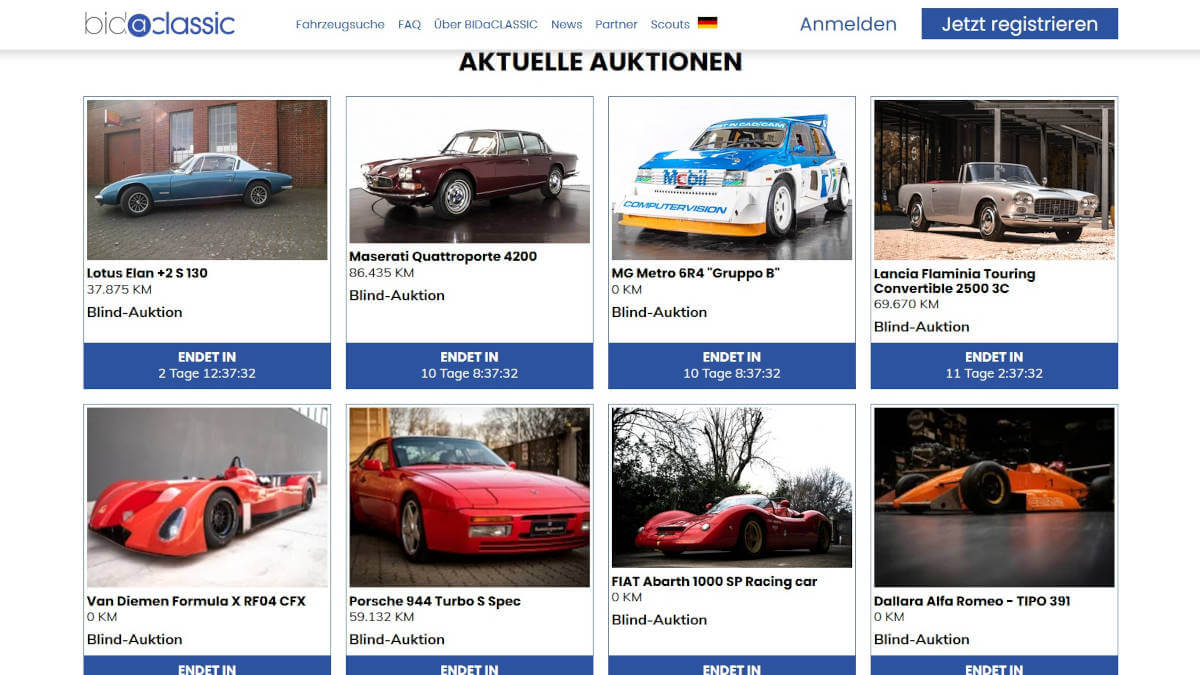Open the Partner page

click(x=616, y=24)
